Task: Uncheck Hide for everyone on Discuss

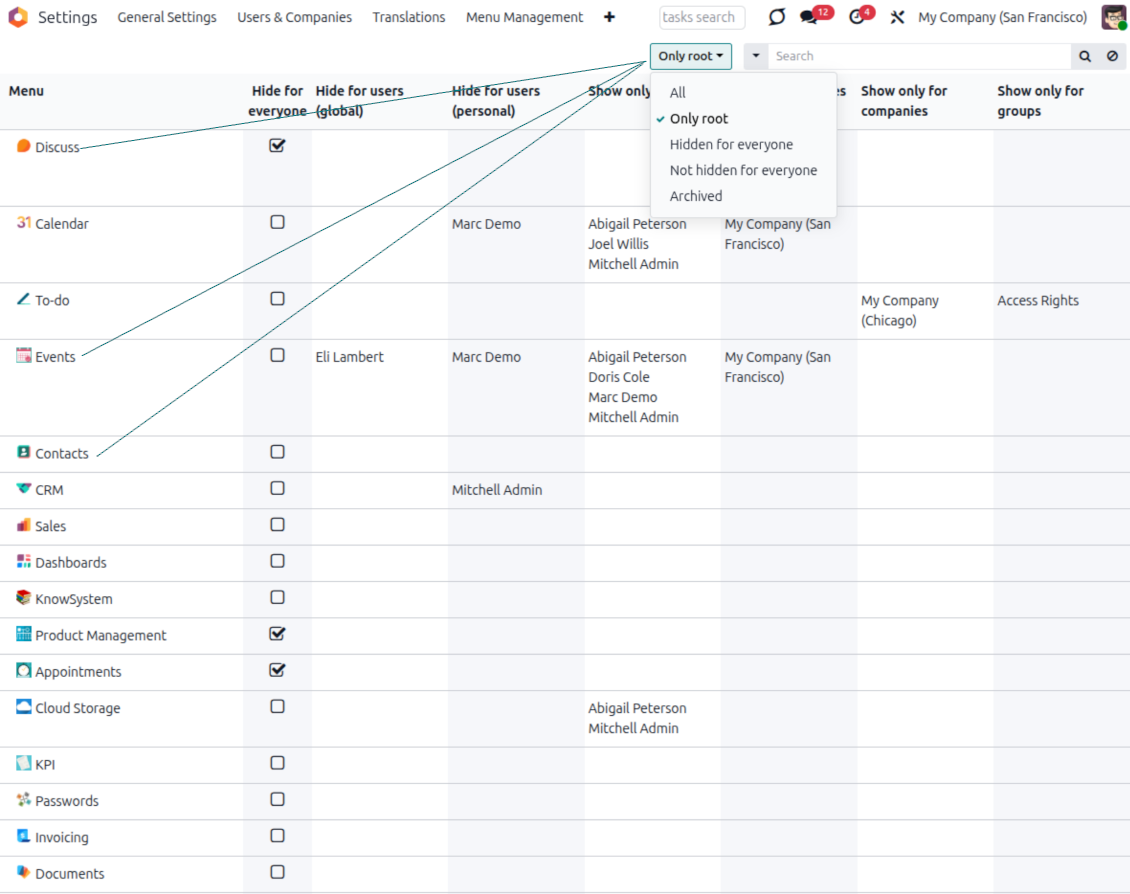Action: click(x=278, y=146)
